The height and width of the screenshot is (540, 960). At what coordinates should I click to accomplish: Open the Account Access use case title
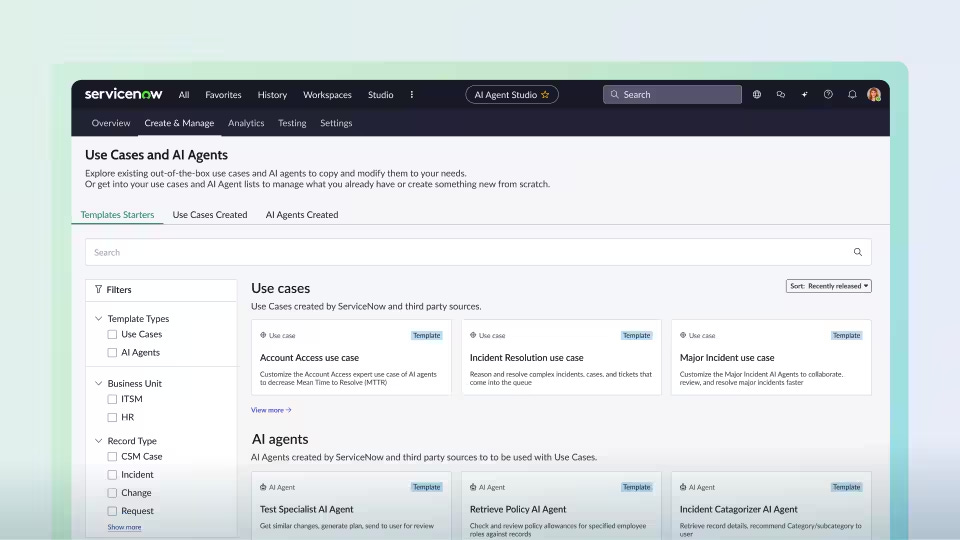click(309, 358)
